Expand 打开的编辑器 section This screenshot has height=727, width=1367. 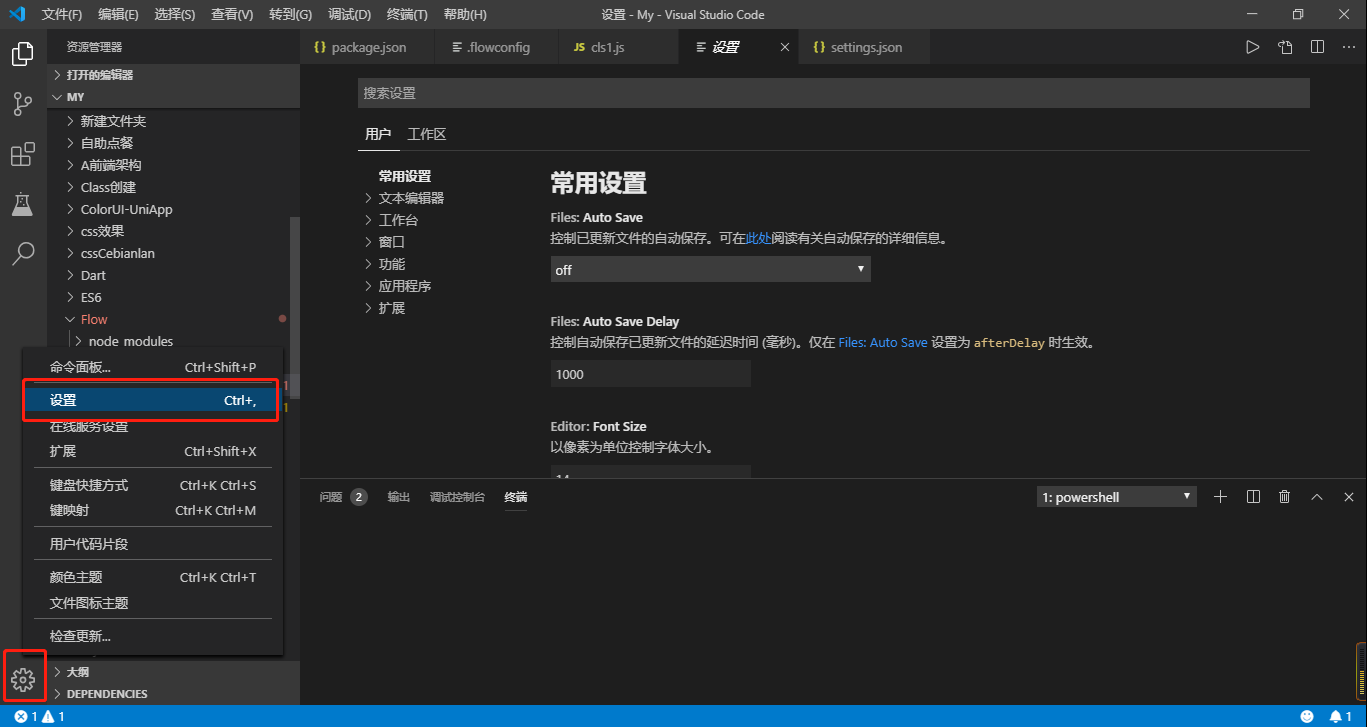(x=173, y=75)
